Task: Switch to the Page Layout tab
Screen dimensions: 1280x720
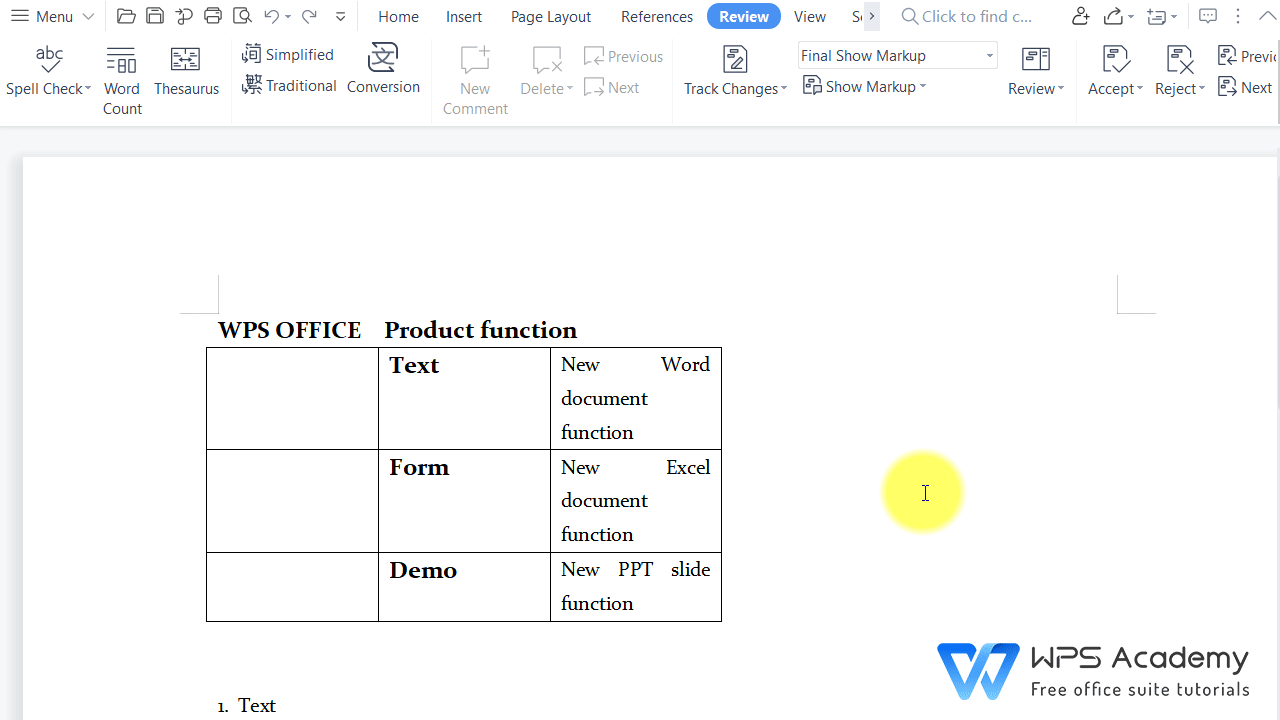Action: click(550, 17)
